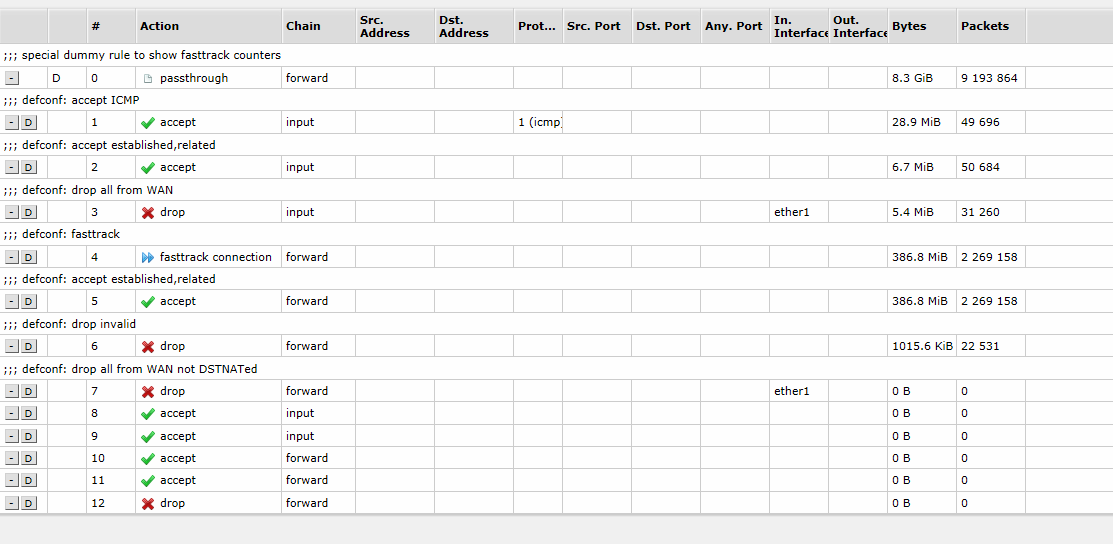Remove rule 0 with its minus button
The height and width of the screenshot is (544, 1113).
pos(11,78)
